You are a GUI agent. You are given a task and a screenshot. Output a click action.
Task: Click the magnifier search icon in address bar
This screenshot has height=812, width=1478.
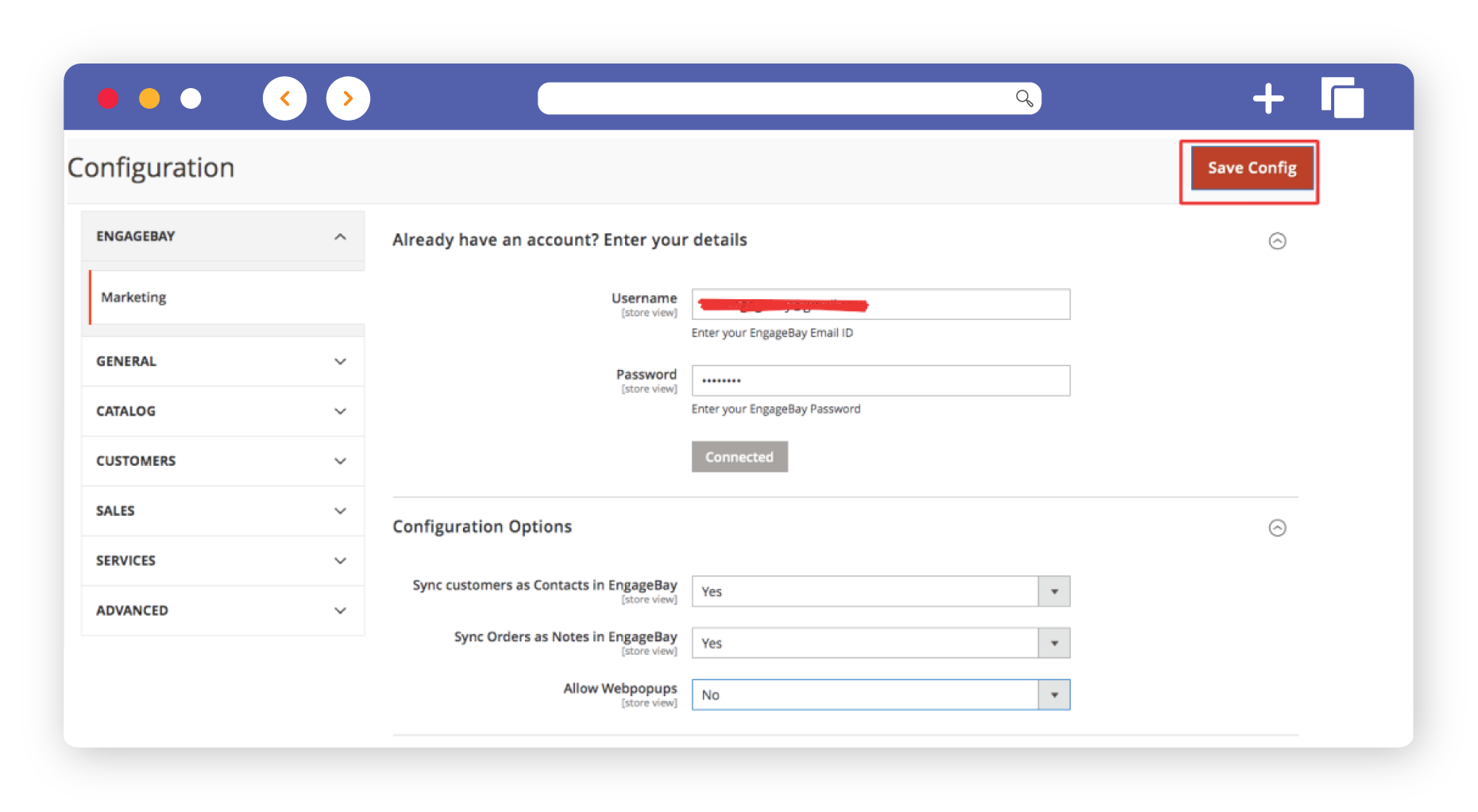click(x=1024, y=98)
